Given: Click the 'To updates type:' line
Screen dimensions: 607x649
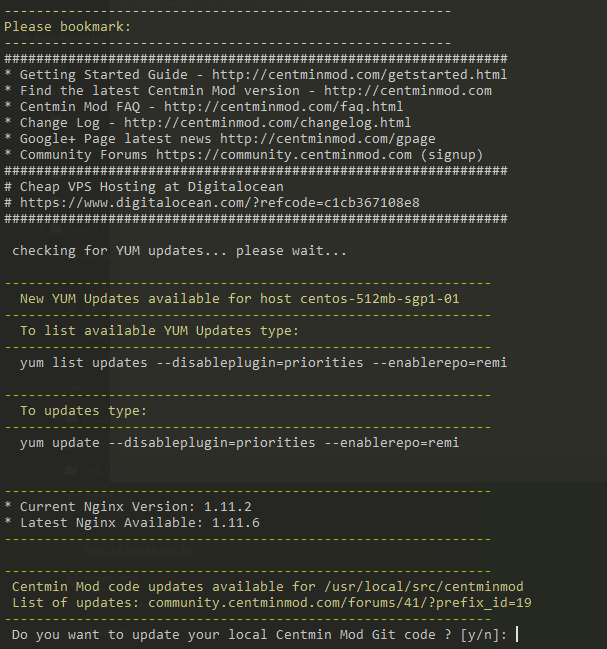Looking at the screenshot, I should point(83,411).
